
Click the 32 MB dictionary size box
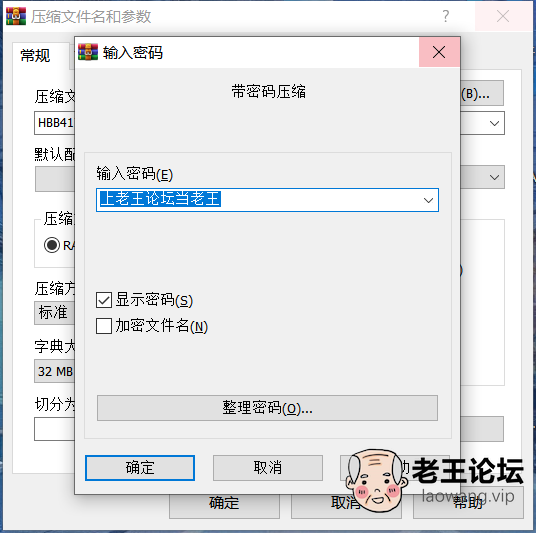tap(55, 371)
